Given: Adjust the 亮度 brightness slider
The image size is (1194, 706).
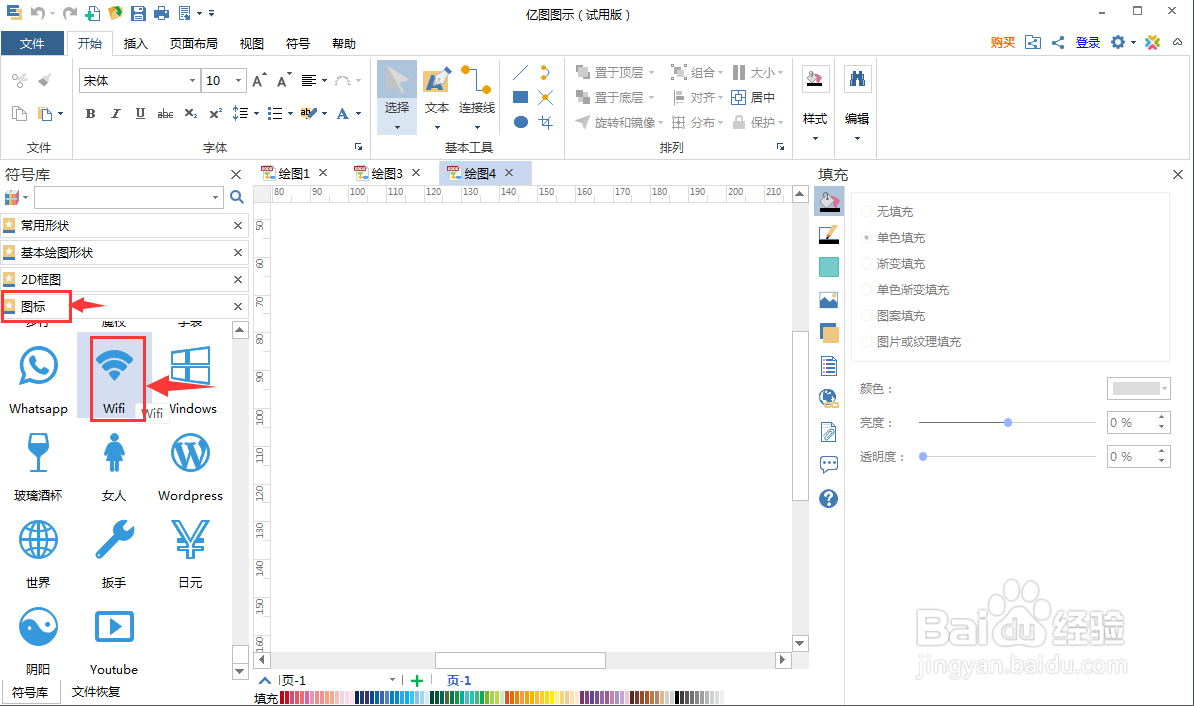Looking at the screenshot, I should tap(1007, 422).
